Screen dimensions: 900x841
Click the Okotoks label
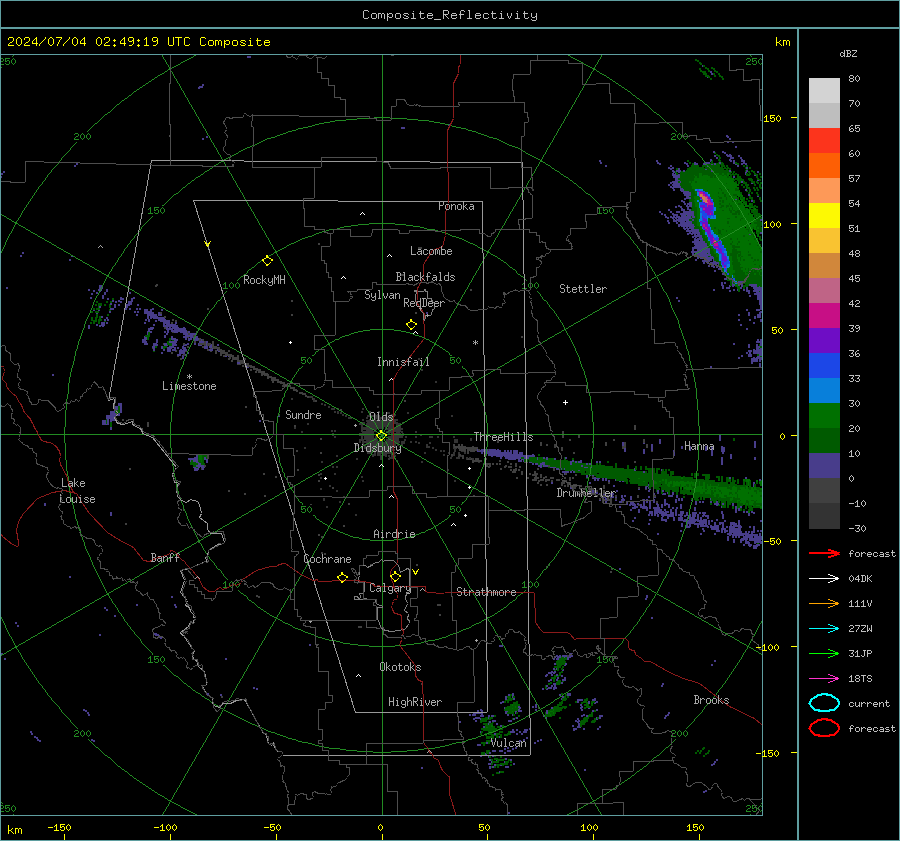400,667
